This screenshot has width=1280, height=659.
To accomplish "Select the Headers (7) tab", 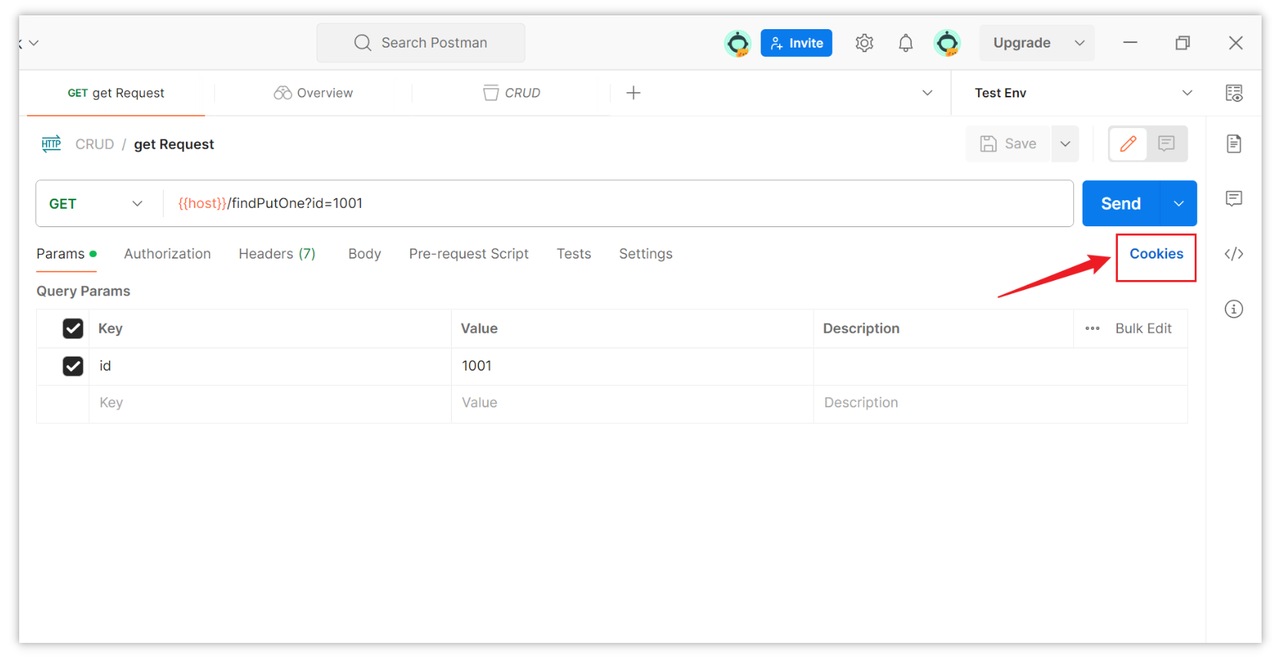I will (x=277, y=254).
